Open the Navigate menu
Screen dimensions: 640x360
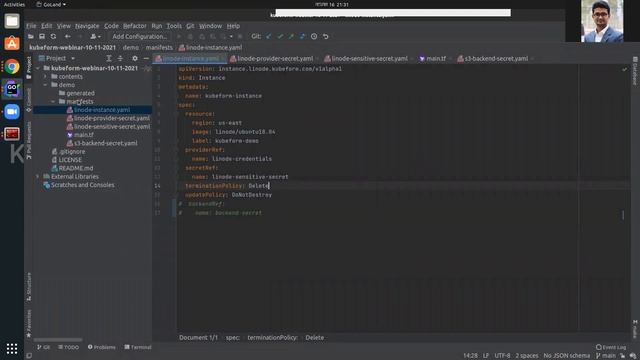coord(87,26)
